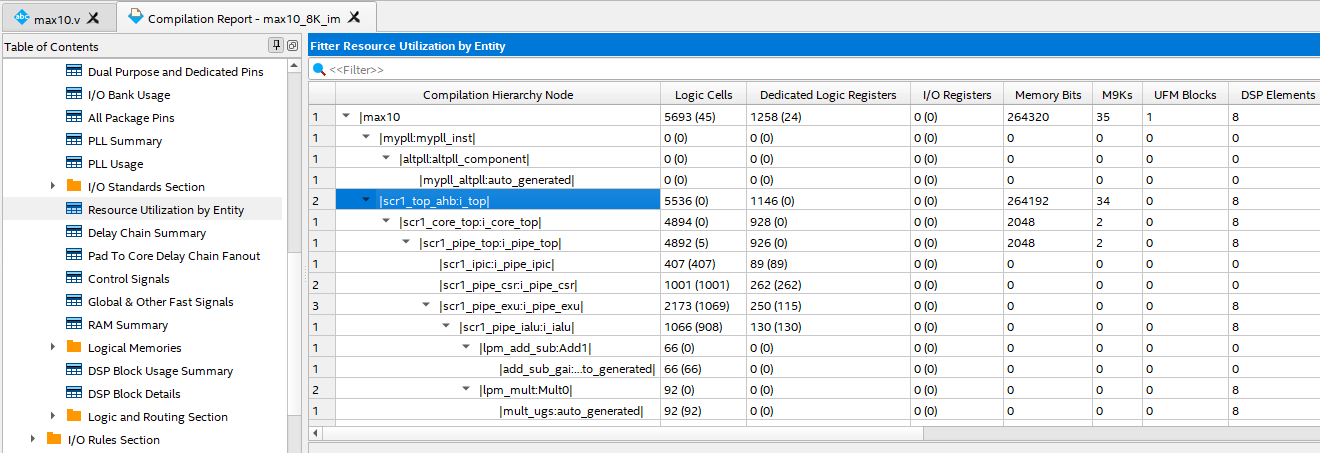Collapse the |scr1_pipe_ialu:i_ialu| node
This screenshot has width=1320, height=453.
click(446, 326)
